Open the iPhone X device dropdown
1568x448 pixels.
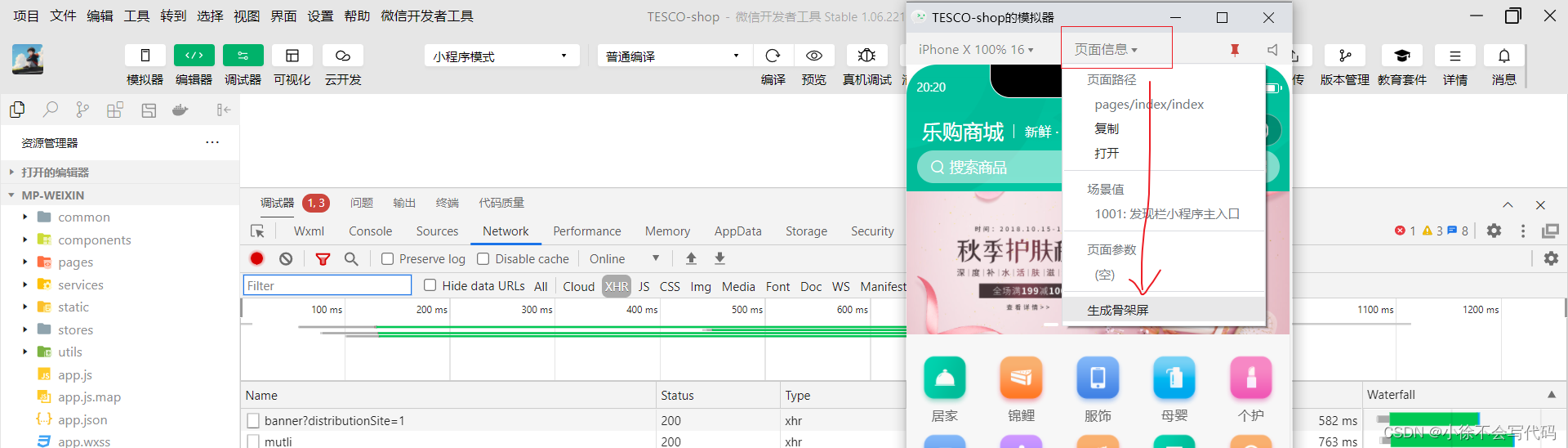click(x=975, y=50)
